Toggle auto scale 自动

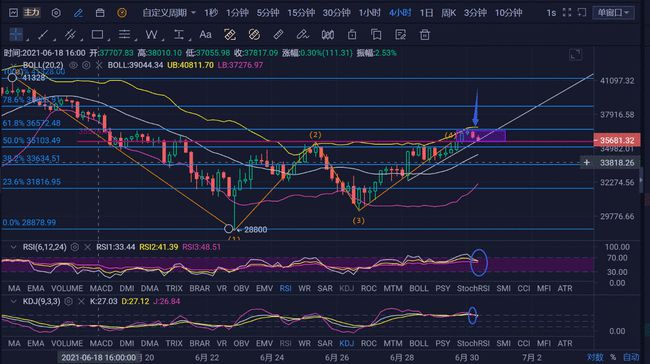pyautogui.click(x=631, y=357)
